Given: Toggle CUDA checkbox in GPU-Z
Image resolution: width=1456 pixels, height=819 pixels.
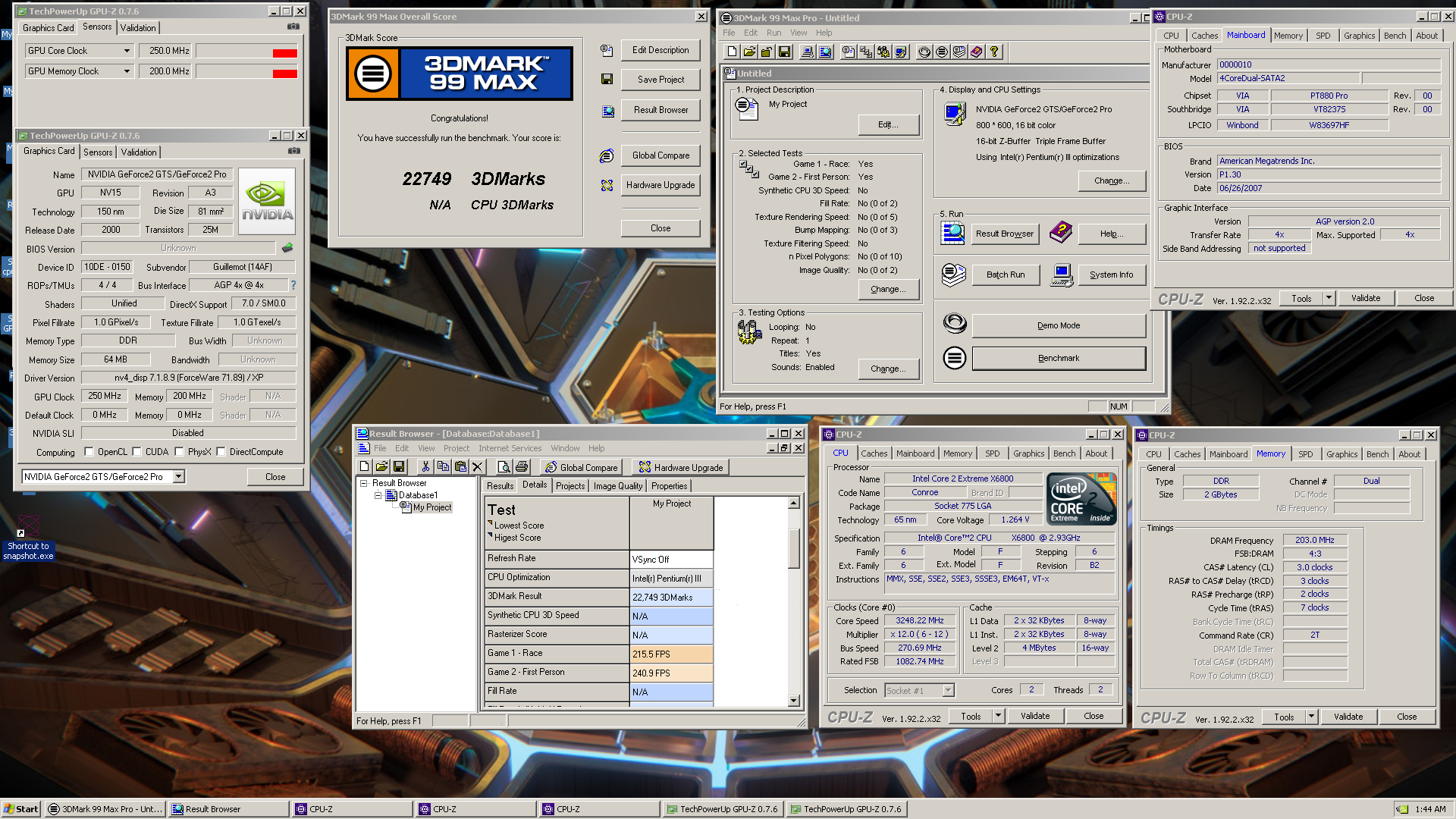Looking at the screenshot, I should [136, 452].
